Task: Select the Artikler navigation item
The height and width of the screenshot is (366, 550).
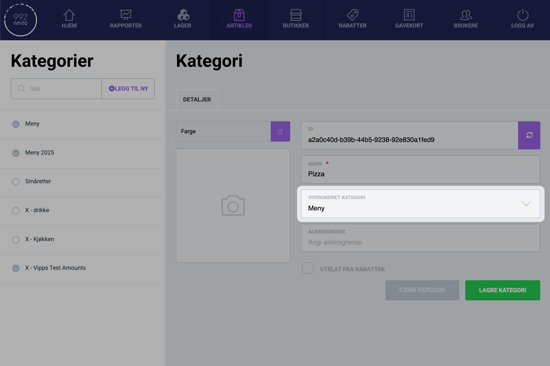Action: [x=239, y=19]
